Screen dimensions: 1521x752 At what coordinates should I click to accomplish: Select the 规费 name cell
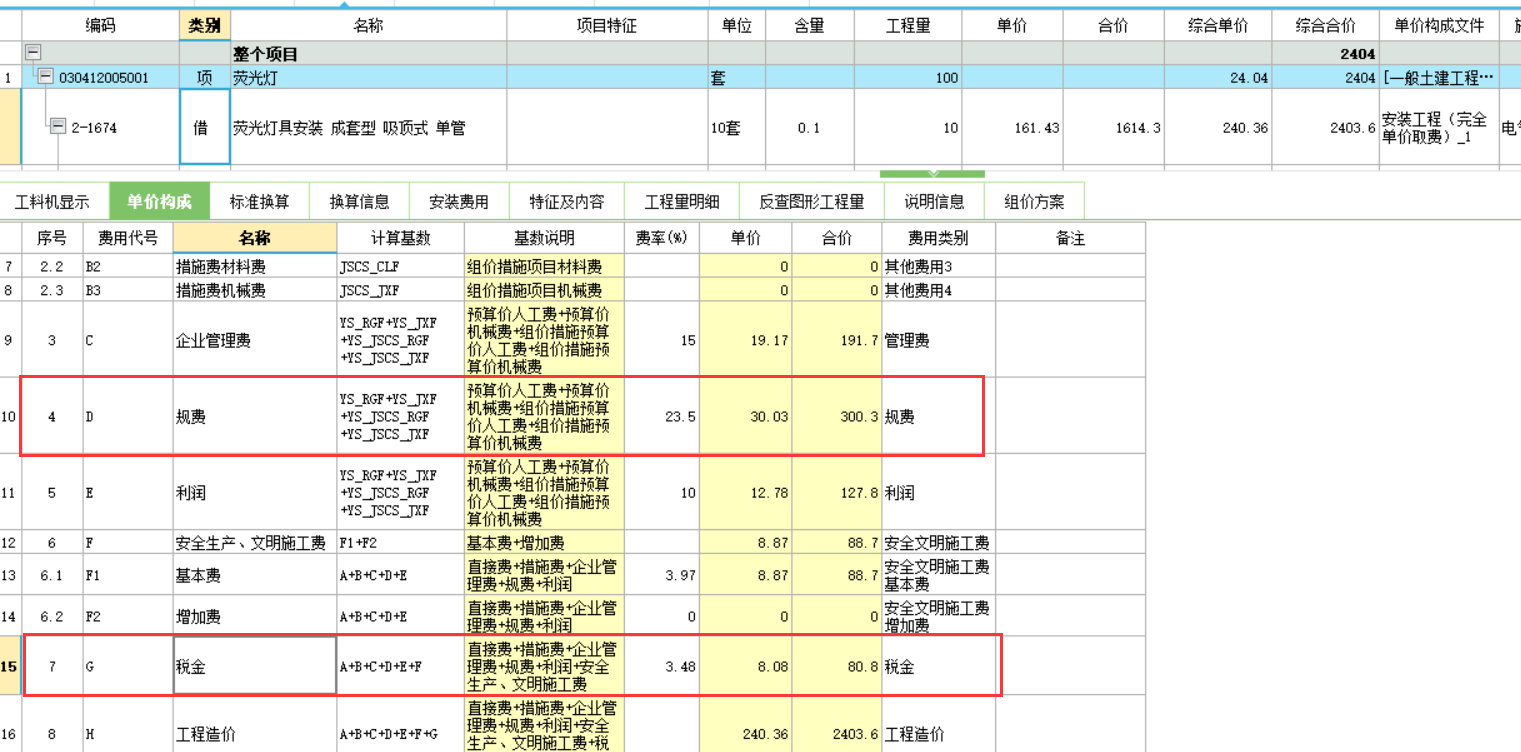[x=254, y=416]
